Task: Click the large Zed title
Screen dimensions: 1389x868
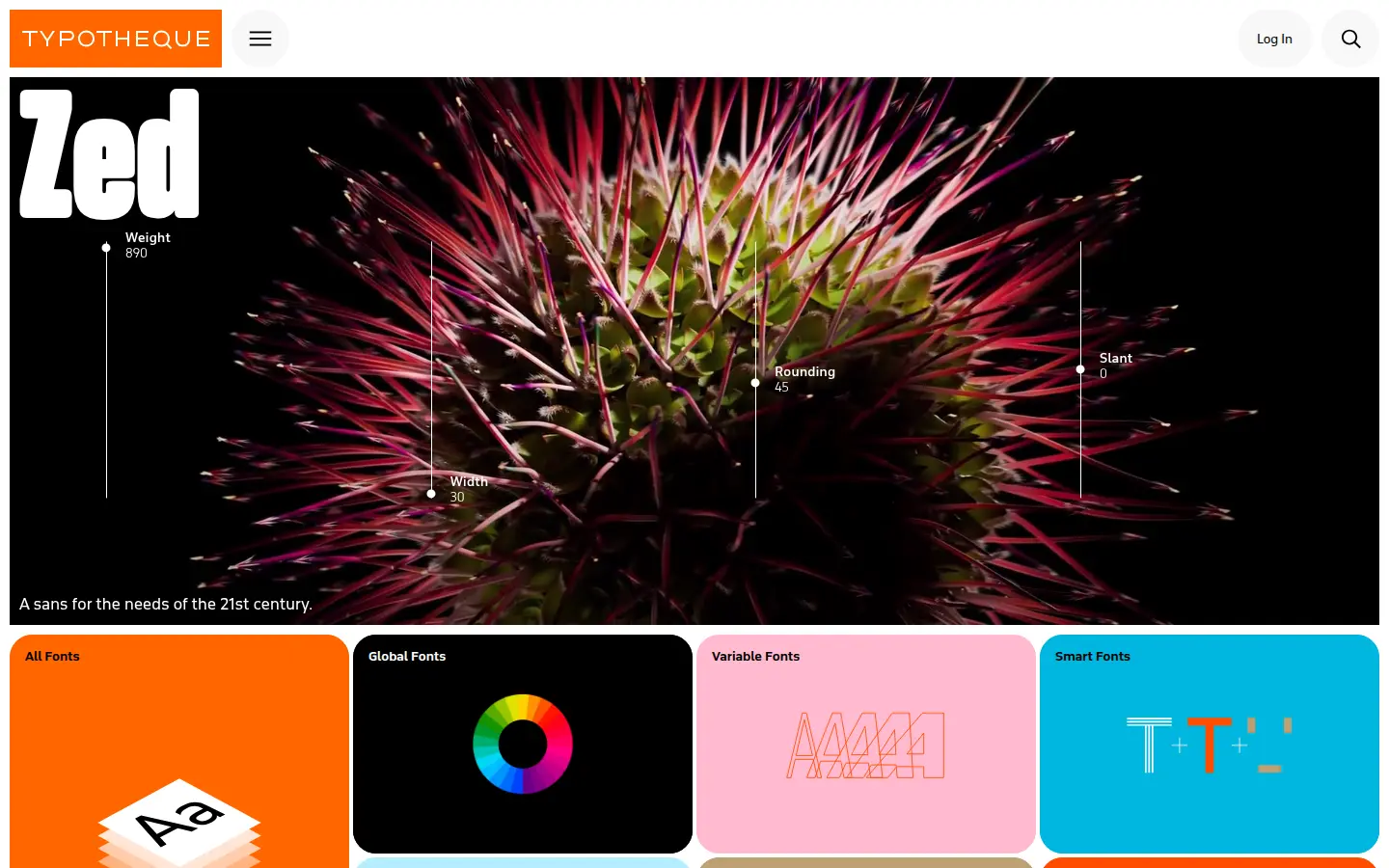Action: click(x=109, y=154)
